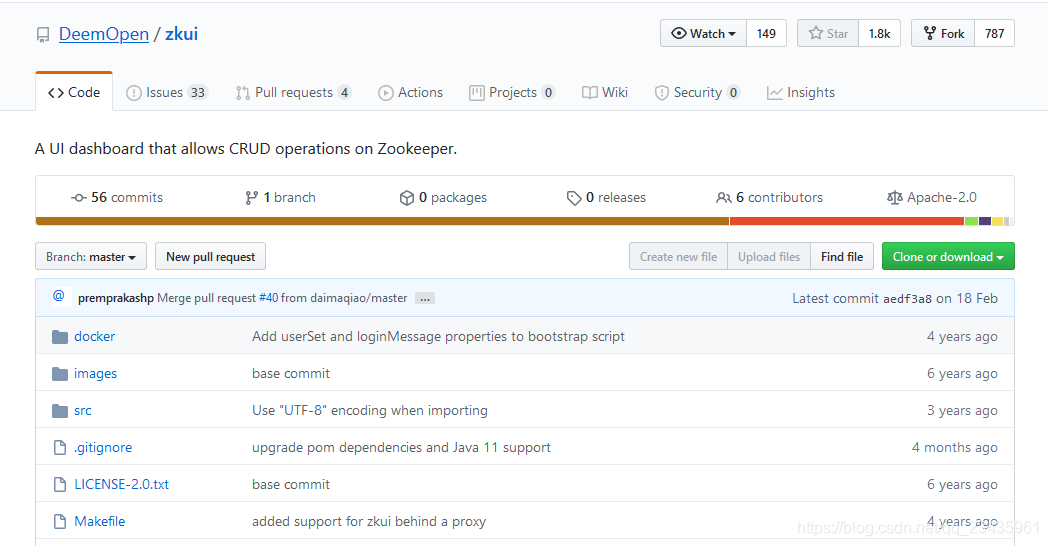Click the orange Java segment of language bar
The image size is (1048, 546).
coord(382,221)
